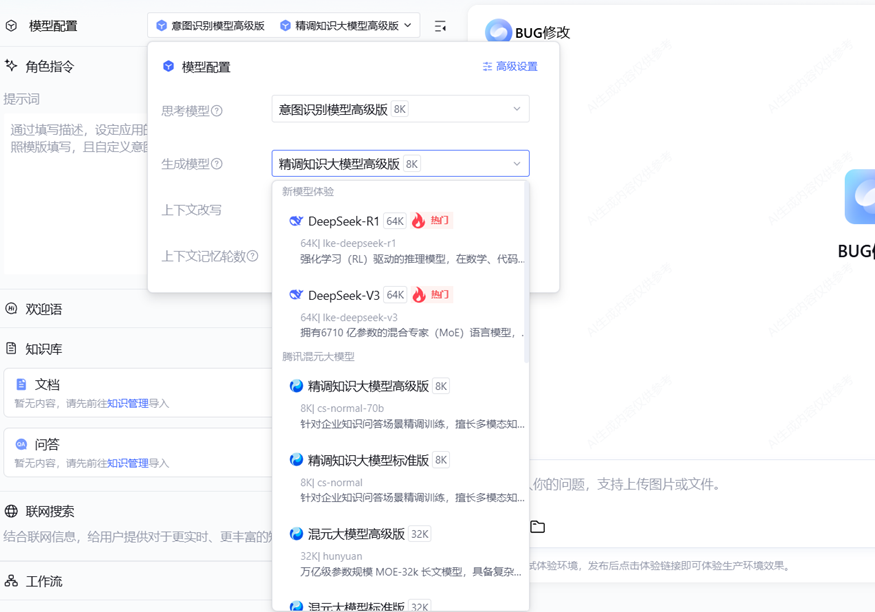Click the 角色指令 sparkle icon

(11, 65)
